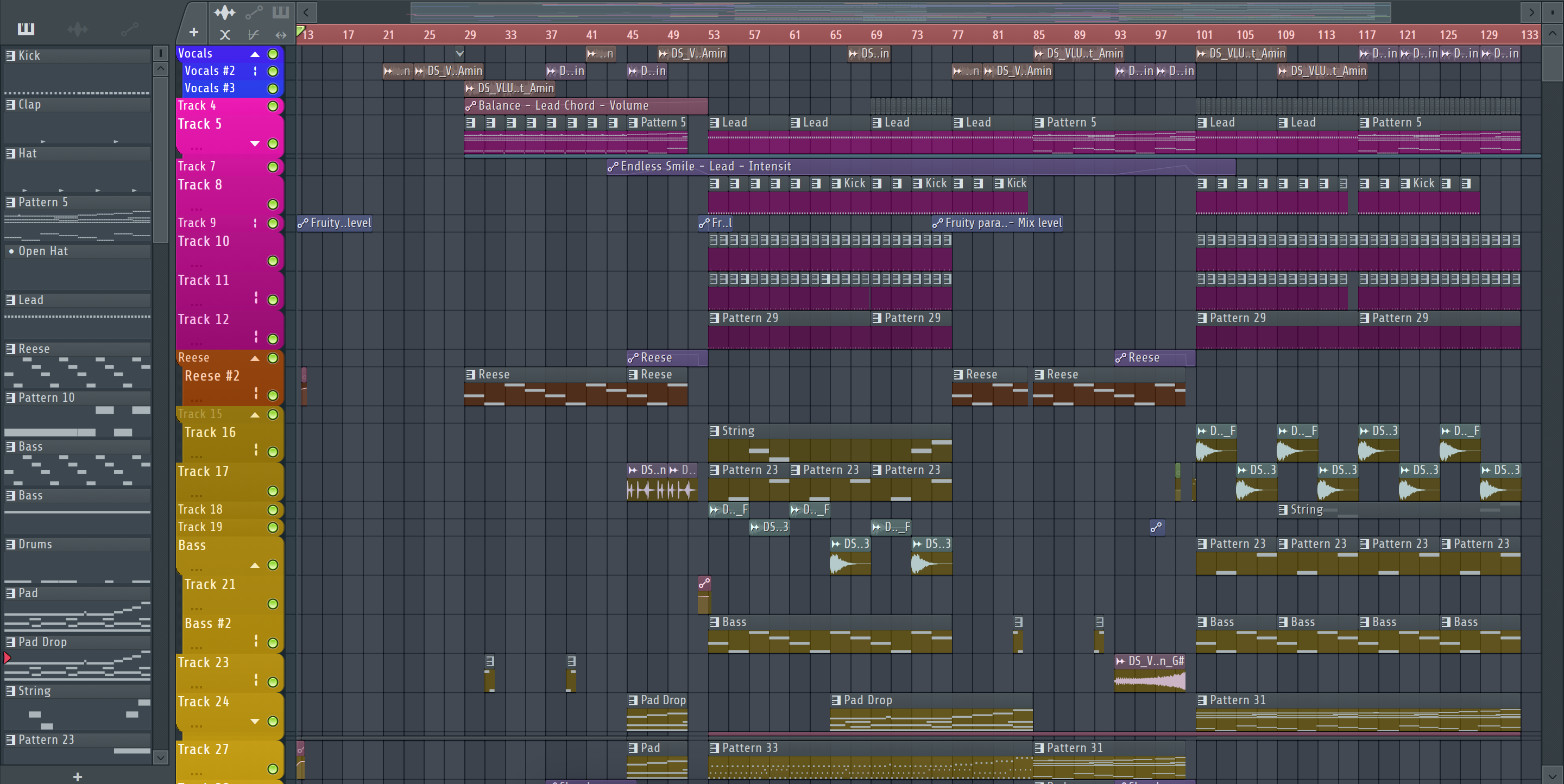Click bar 101 on the timeline ruler
Image resolution: width=1564 pixels, height=784 pixels.
pyautogui.click(x=1204, y=35)
